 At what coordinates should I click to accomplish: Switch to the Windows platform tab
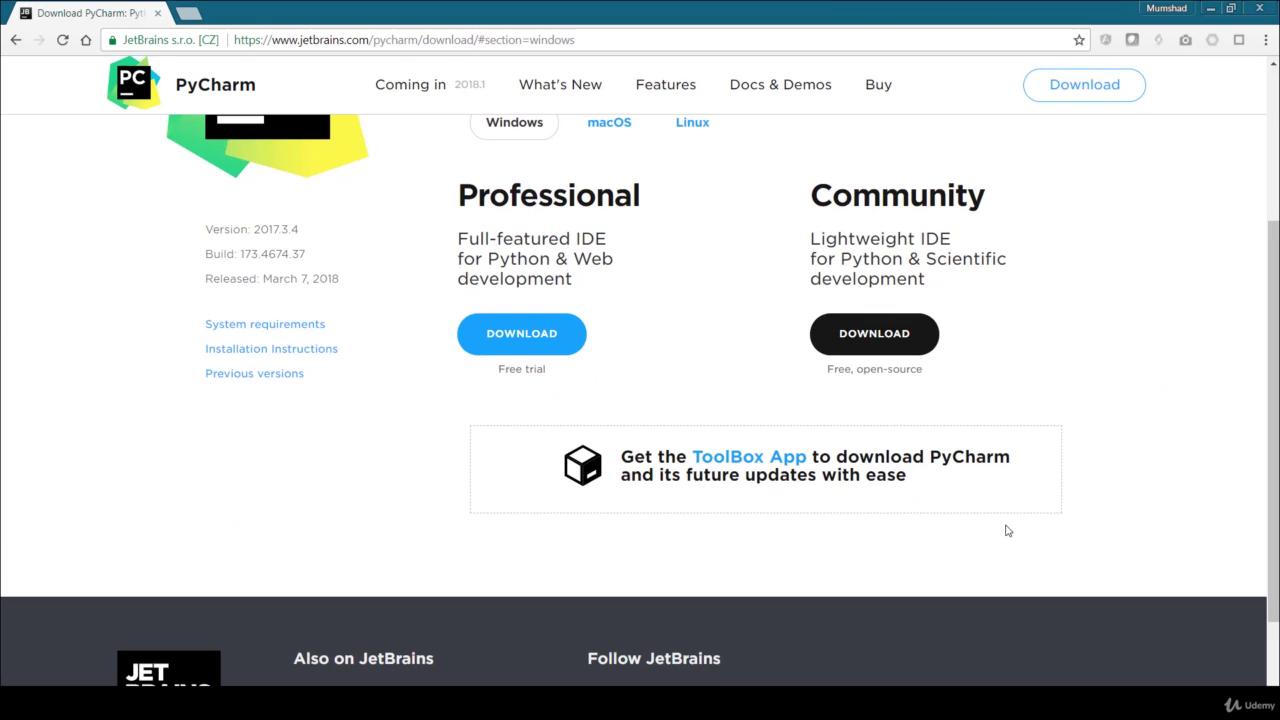click(x=514, y=123)
